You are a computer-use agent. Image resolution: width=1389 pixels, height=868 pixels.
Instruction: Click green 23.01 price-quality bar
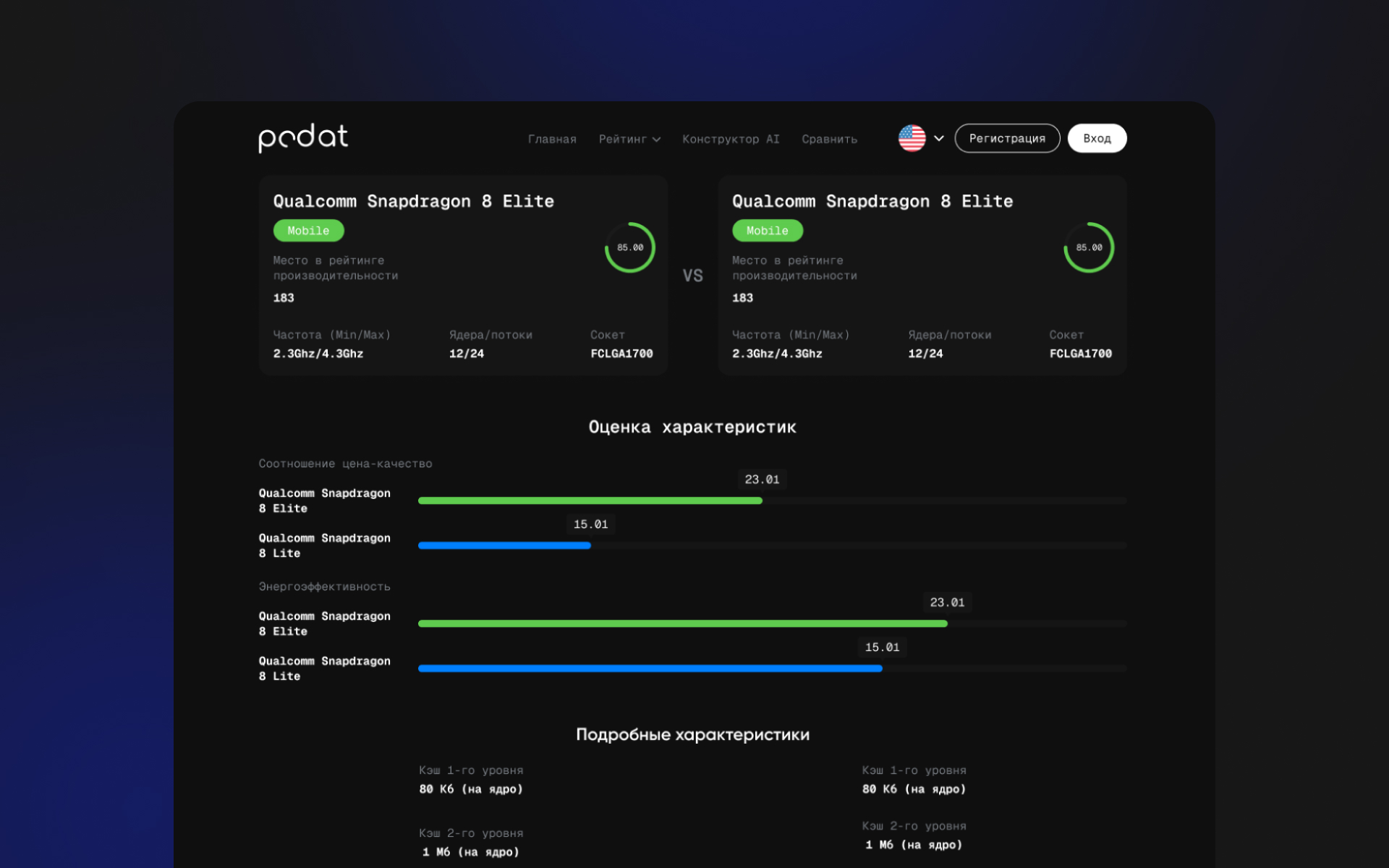pos(590,501)
